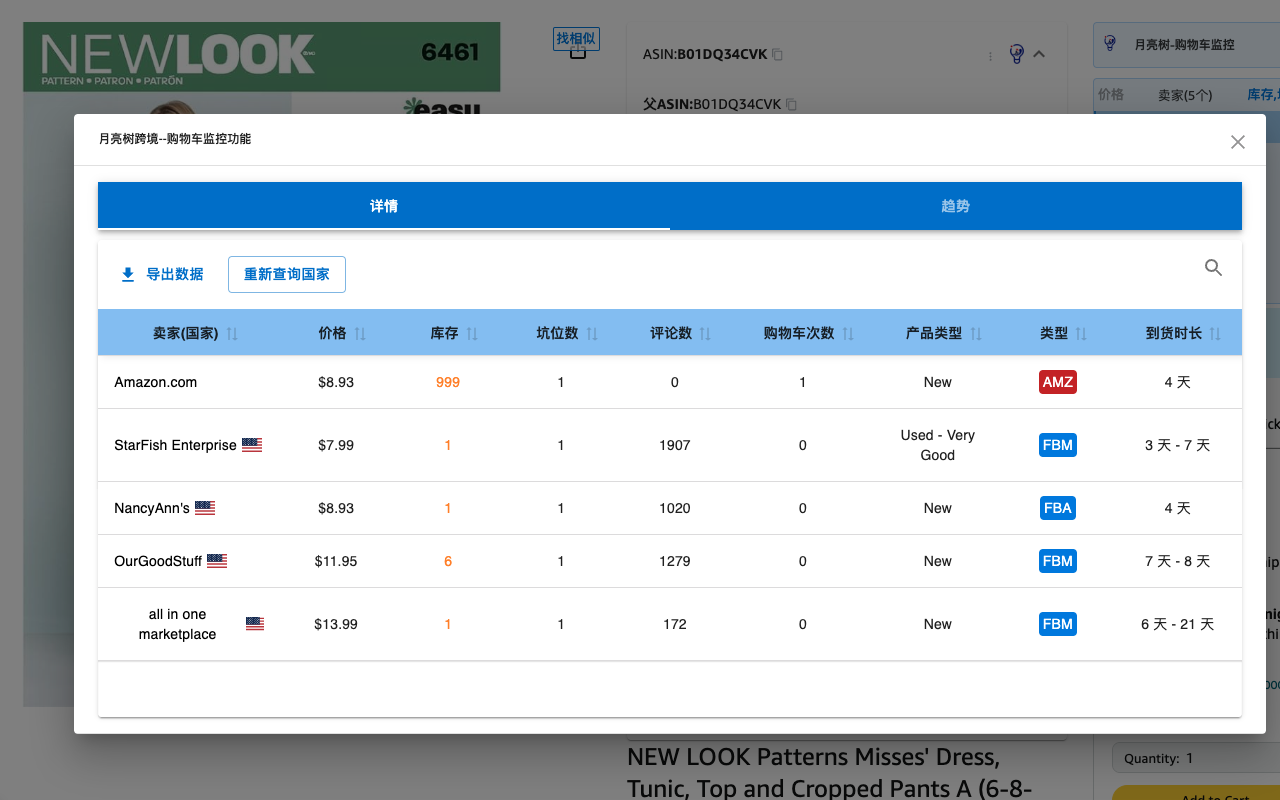Close the 购物车监控 dialog
Viewport: 1280px width, 800px height.
click(1237, 142)
